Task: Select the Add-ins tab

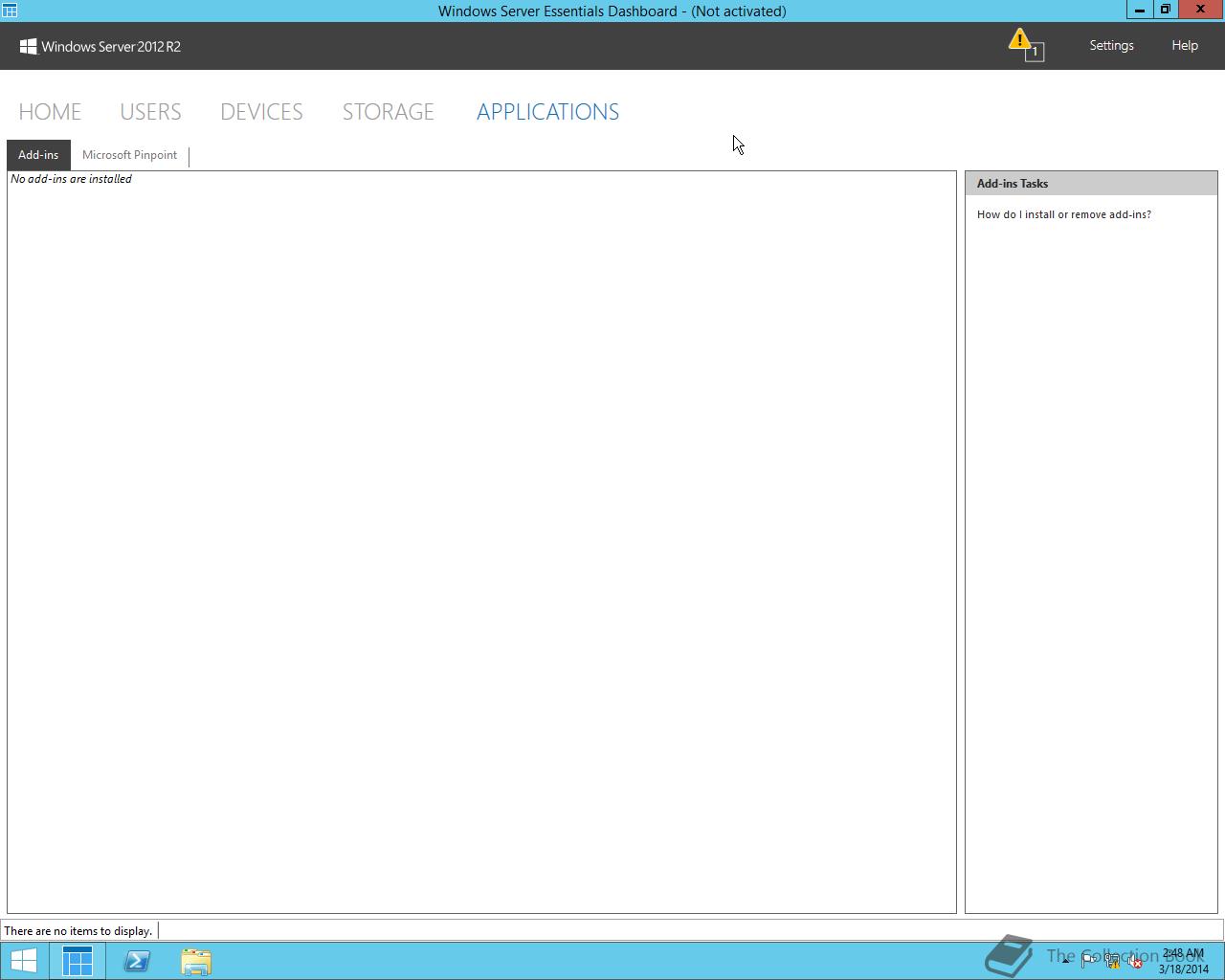Action: [38, 155]
